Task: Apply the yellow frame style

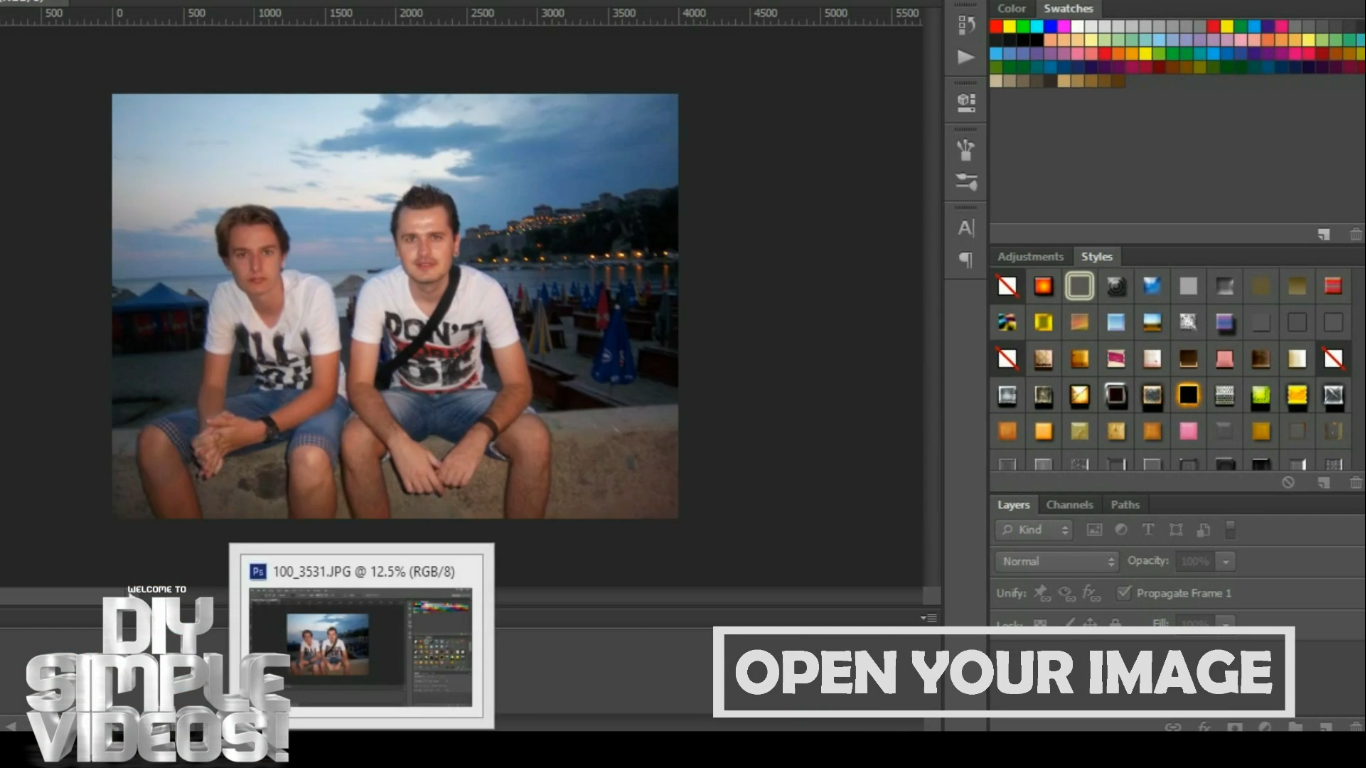Action: [x=1043, y=322]
